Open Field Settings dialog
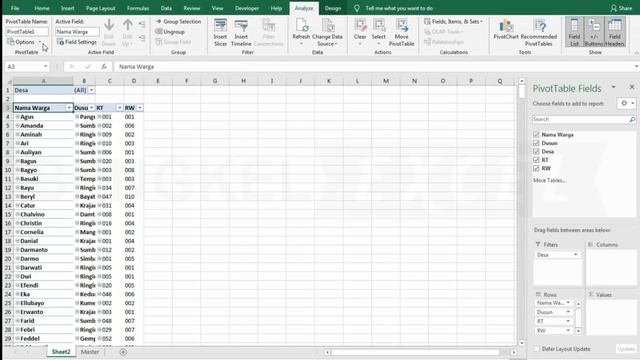The width and height of the screenshot is (640, 360). [77, 42]
